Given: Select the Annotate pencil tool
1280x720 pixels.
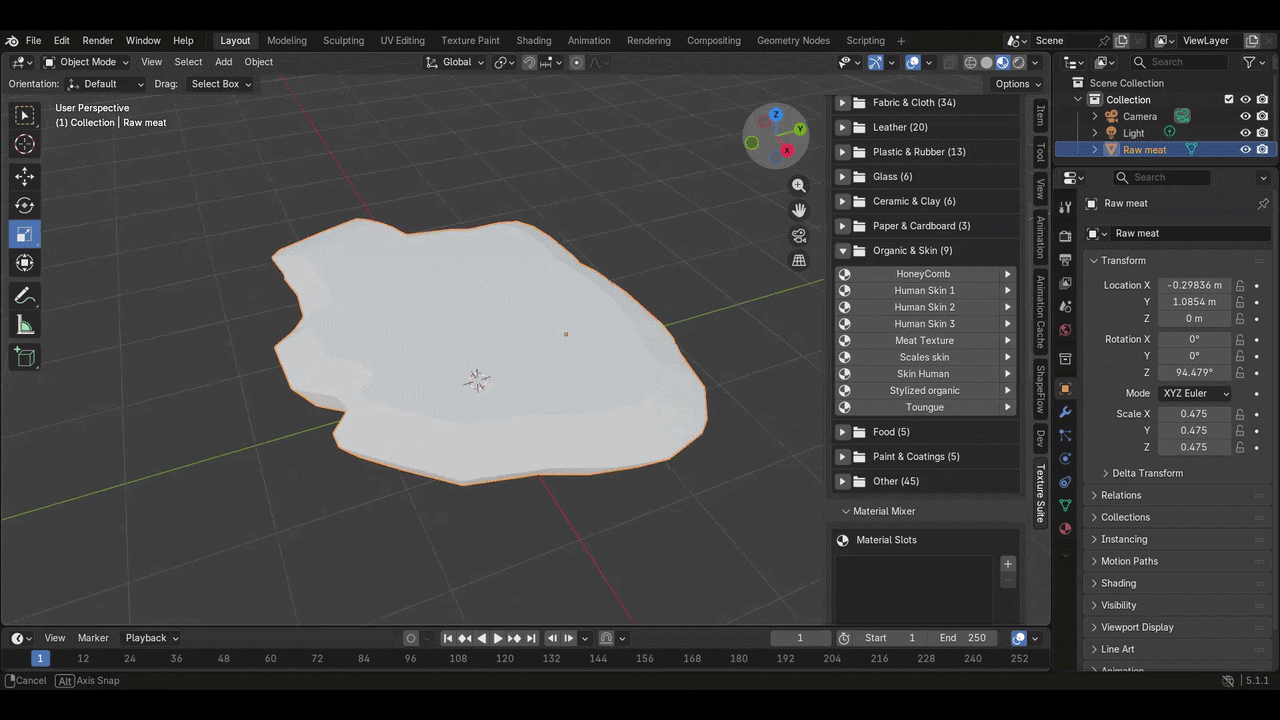Looking at the screenshot, I should click(25, 296).
